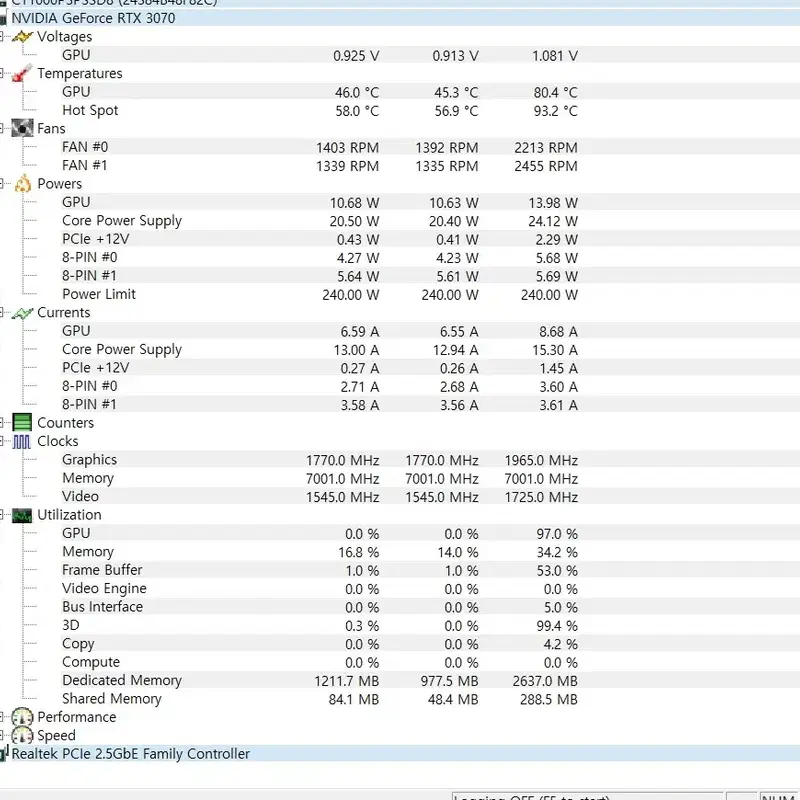Click the Counters green bars icon

[22, 423]
